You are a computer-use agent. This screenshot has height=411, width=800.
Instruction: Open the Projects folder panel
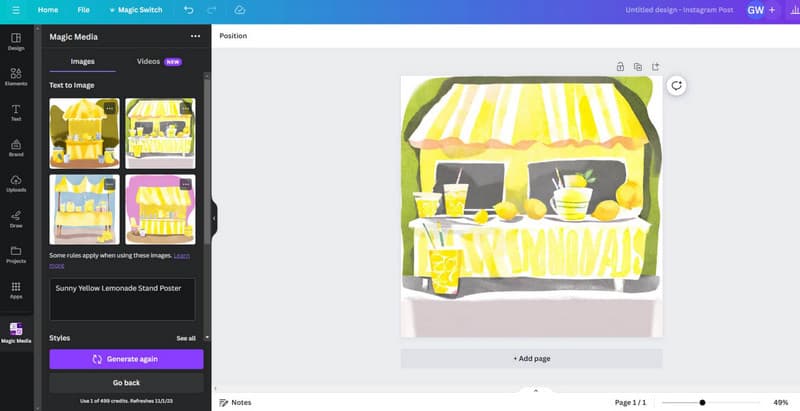(x=16, y=253)
